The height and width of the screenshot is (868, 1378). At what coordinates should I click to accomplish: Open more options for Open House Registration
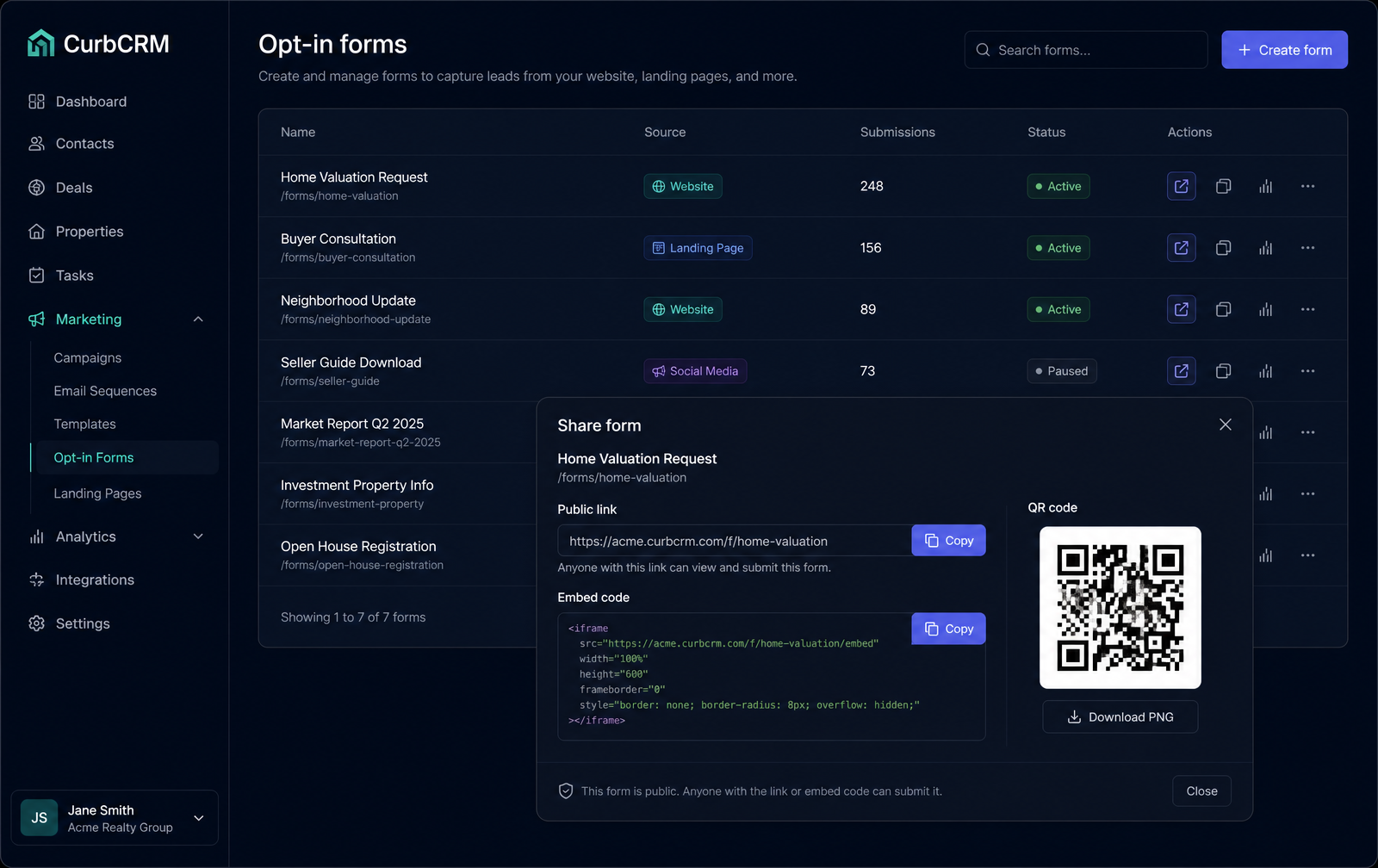(1307, 555)
